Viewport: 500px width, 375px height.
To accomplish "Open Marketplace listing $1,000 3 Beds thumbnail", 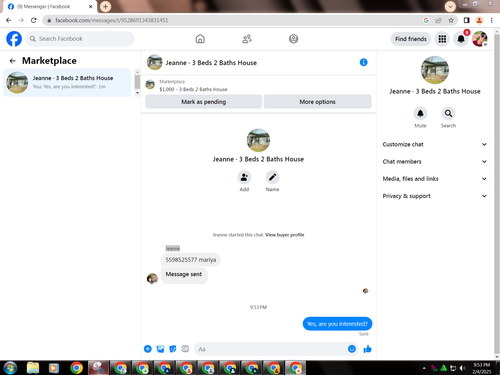I will coord(150,85).
